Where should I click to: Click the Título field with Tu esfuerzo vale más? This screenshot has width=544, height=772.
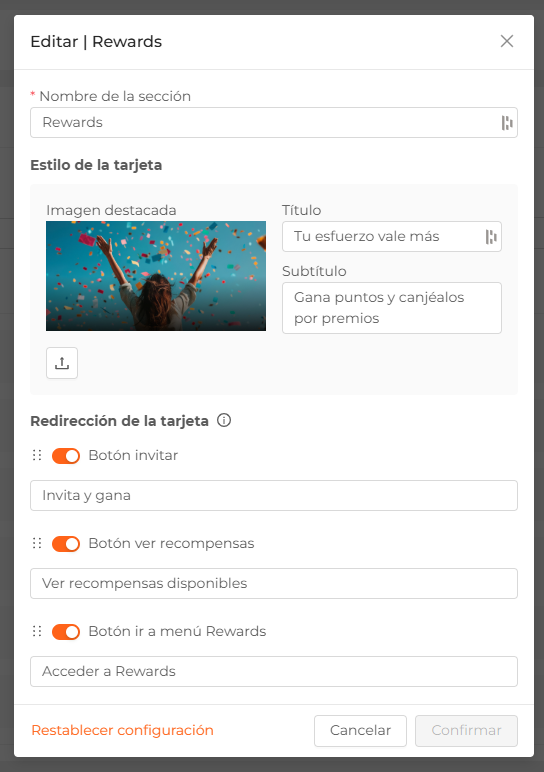click(392, 237)
